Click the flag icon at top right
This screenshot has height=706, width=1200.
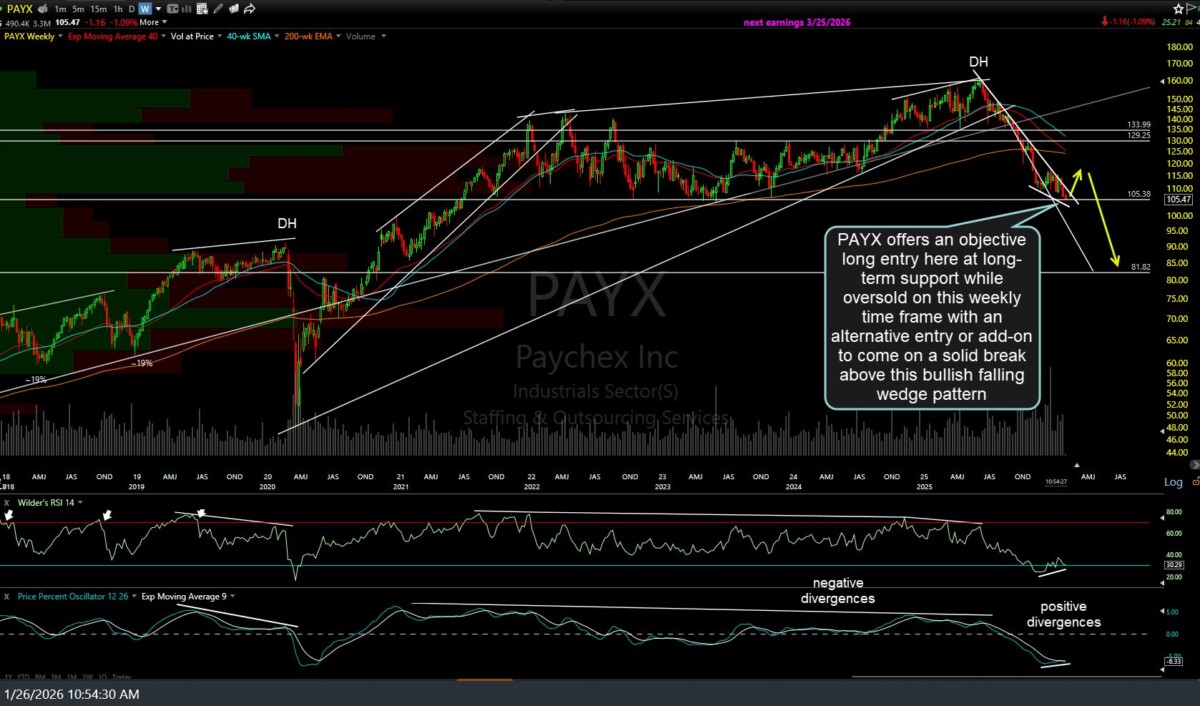point(1189,7)
